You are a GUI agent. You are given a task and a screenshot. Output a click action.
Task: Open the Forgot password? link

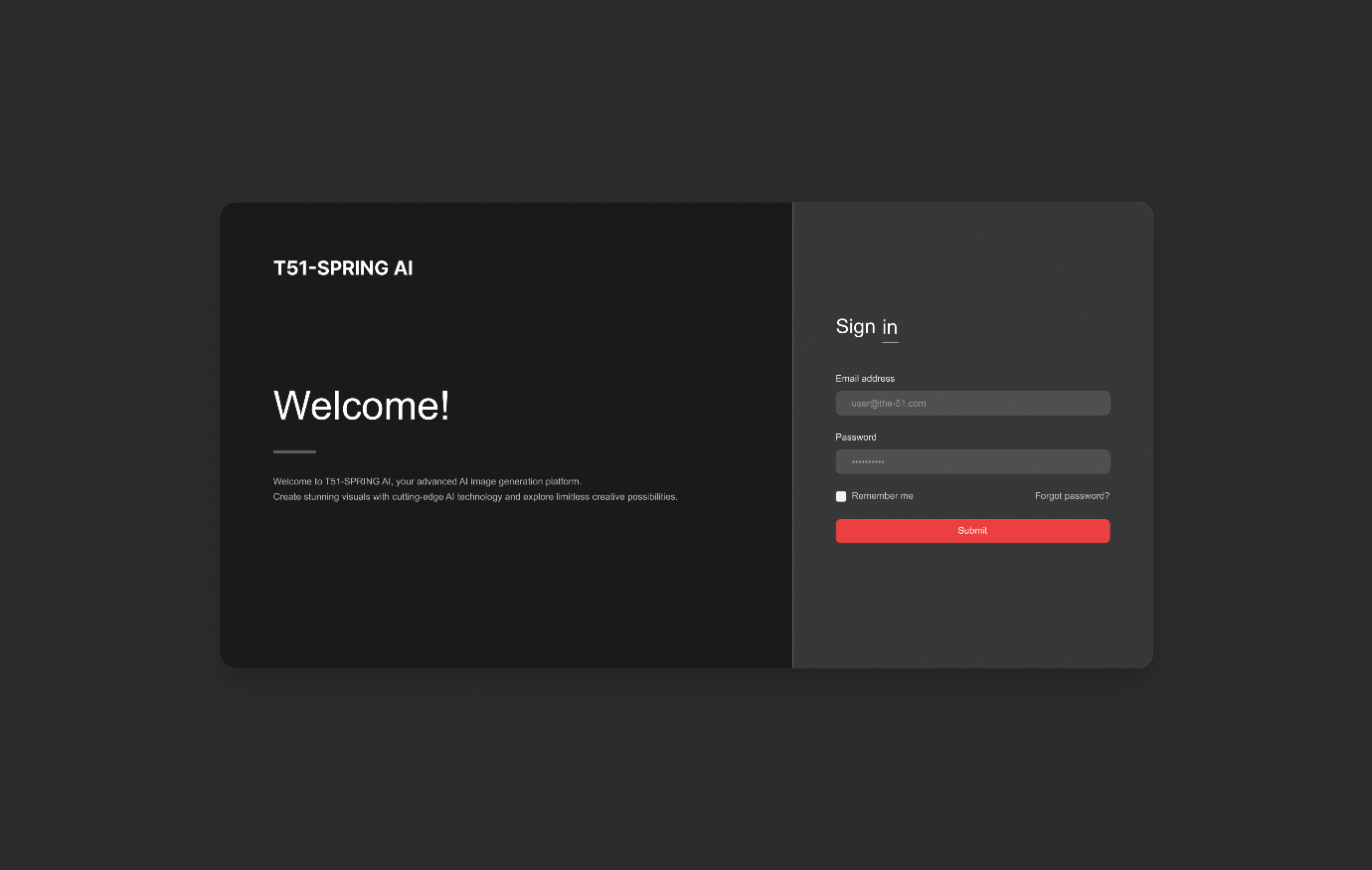(1072, 496)
